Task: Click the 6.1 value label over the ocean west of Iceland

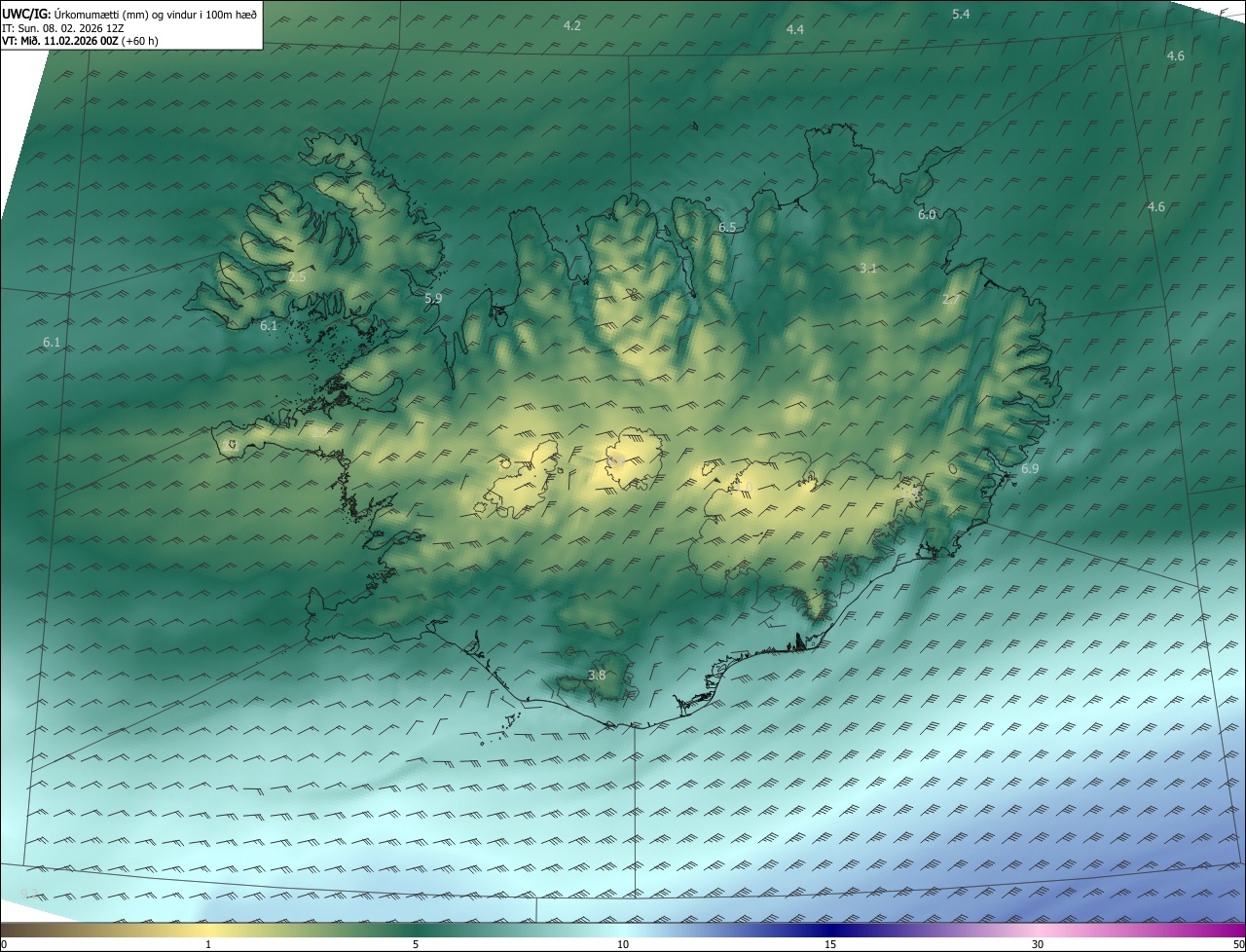Action: pyautogui.click(x=52, y=342)
